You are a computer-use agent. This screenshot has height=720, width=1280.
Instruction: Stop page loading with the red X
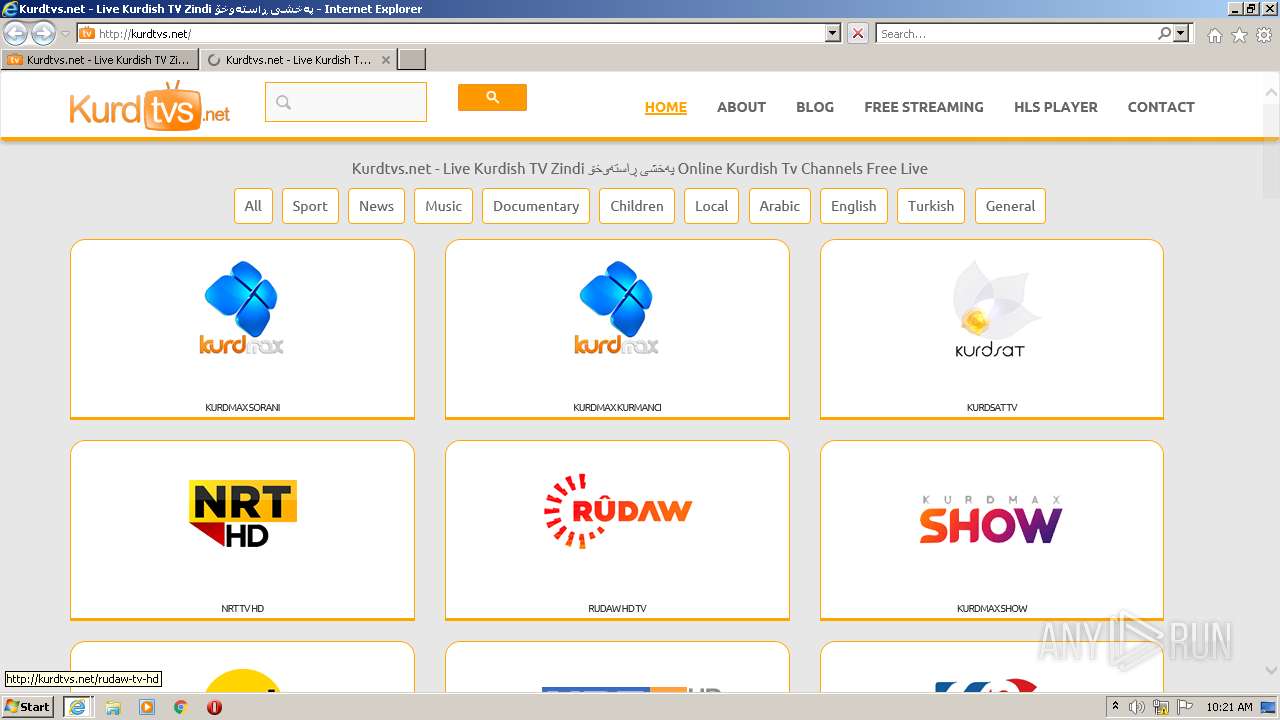tap(858, 33)
